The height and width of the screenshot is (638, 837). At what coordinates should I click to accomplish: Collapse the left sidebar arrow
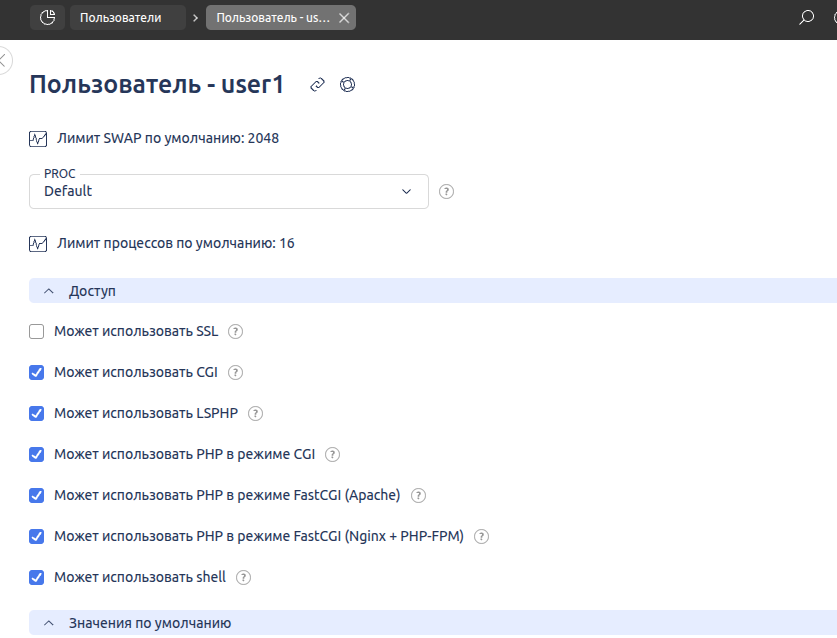point(3,60)
